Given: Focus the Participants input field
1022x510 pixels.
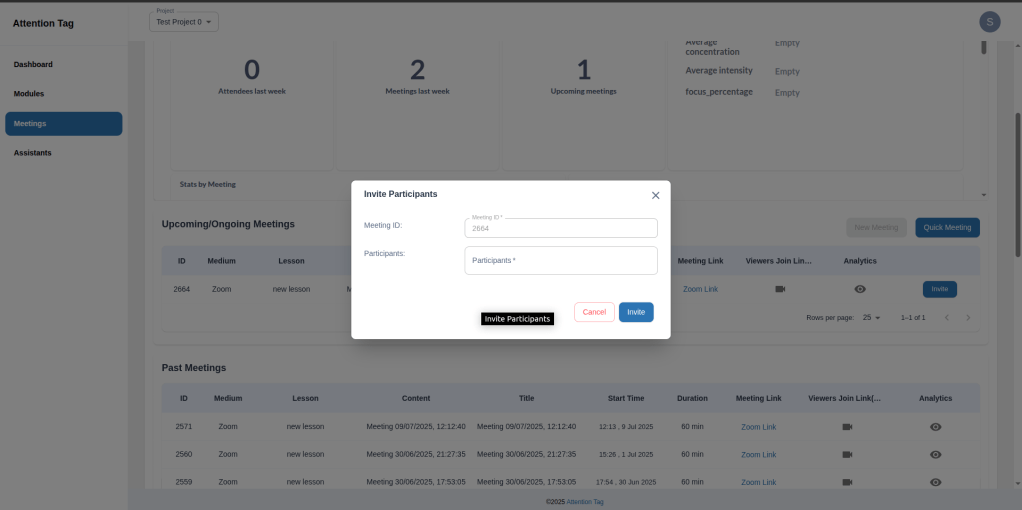Looking at the screenshot, I should coord(561,260).
